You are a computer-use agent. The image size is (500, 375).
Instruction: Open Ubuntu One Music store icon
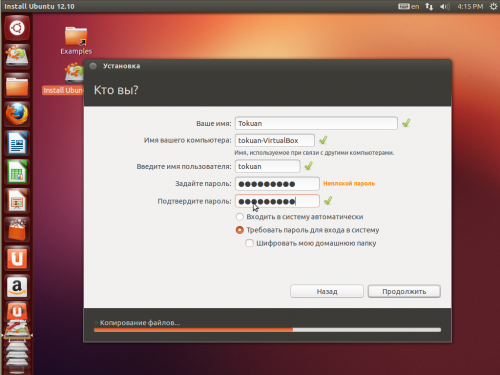point(17,311)
